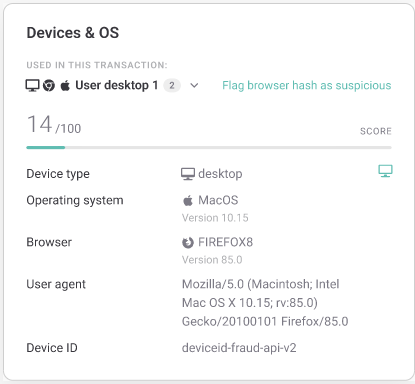Screen dimensions: 415x384
Task: Click the 14/100 score value
Action: [54, 125]
